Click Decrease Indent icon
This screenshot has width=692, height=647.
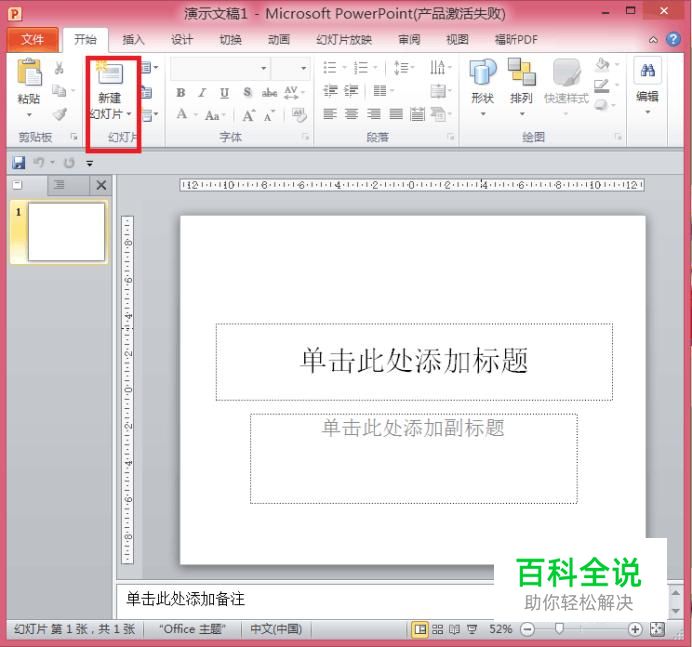(x=330, y=91)
